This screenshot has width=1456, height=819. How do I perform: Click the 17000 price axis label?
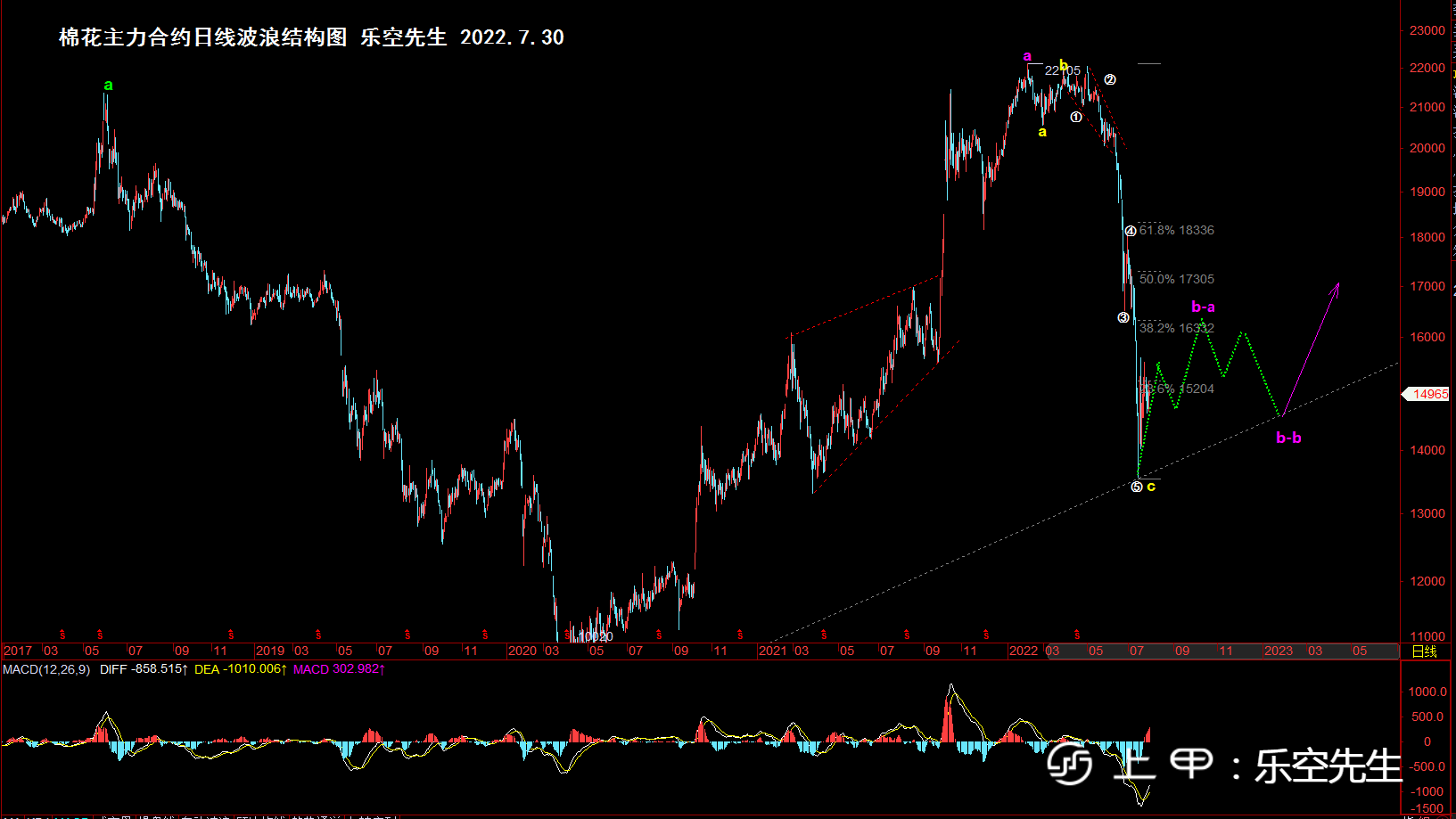click(1427, 286)
